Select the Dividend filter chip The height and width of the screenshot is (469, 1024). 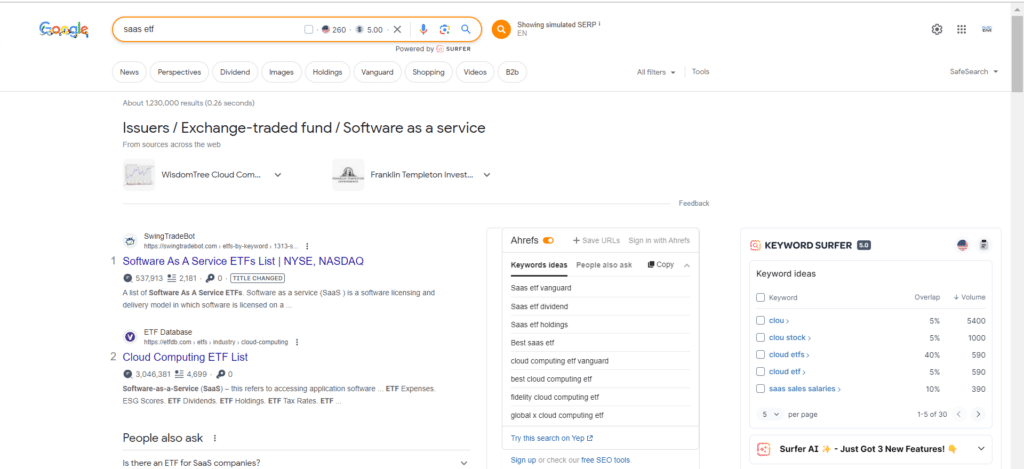click(235, 73)
